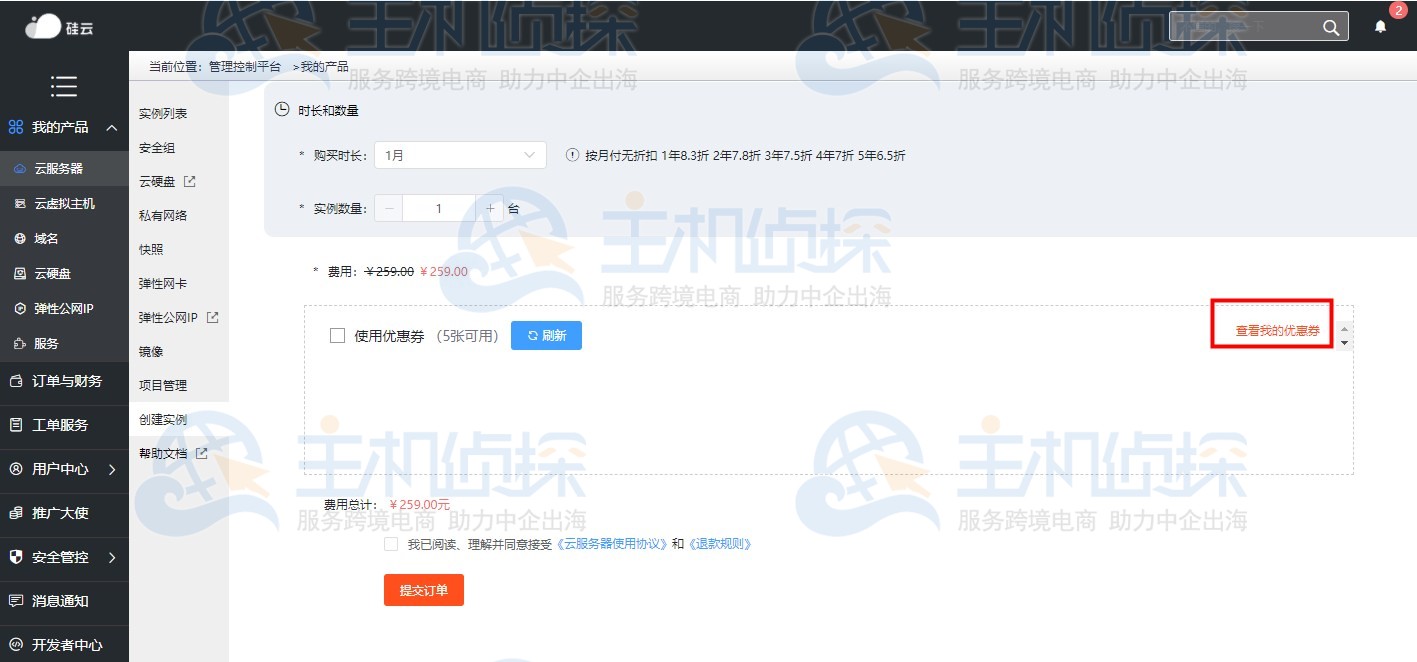
Task: Open 订单与财务 from the sidebar
Action: click(x=64, y=382)
